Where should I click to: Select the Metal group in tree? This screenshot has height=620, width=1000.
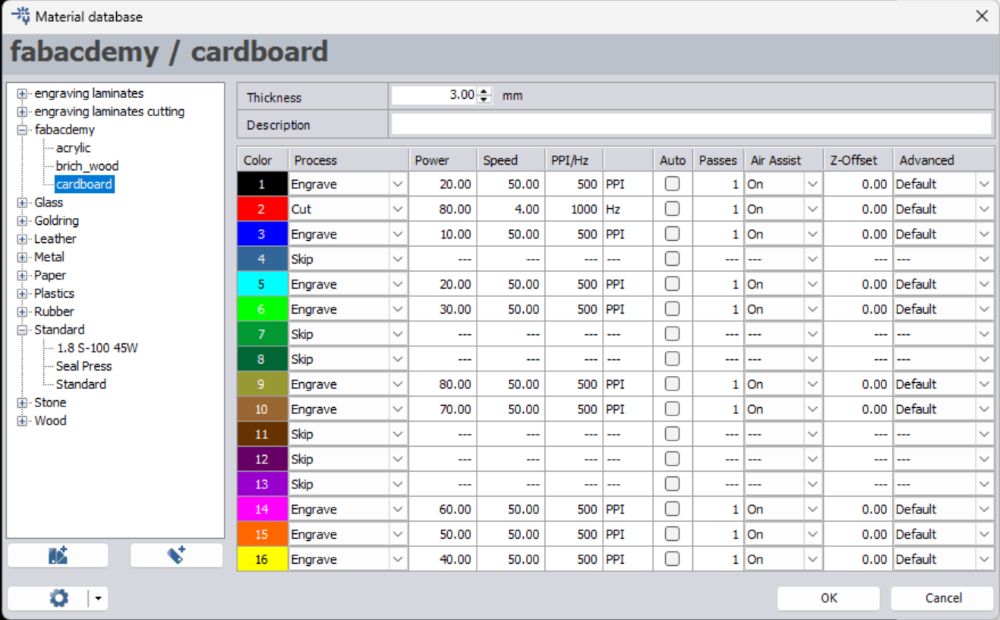pos(49,257)
